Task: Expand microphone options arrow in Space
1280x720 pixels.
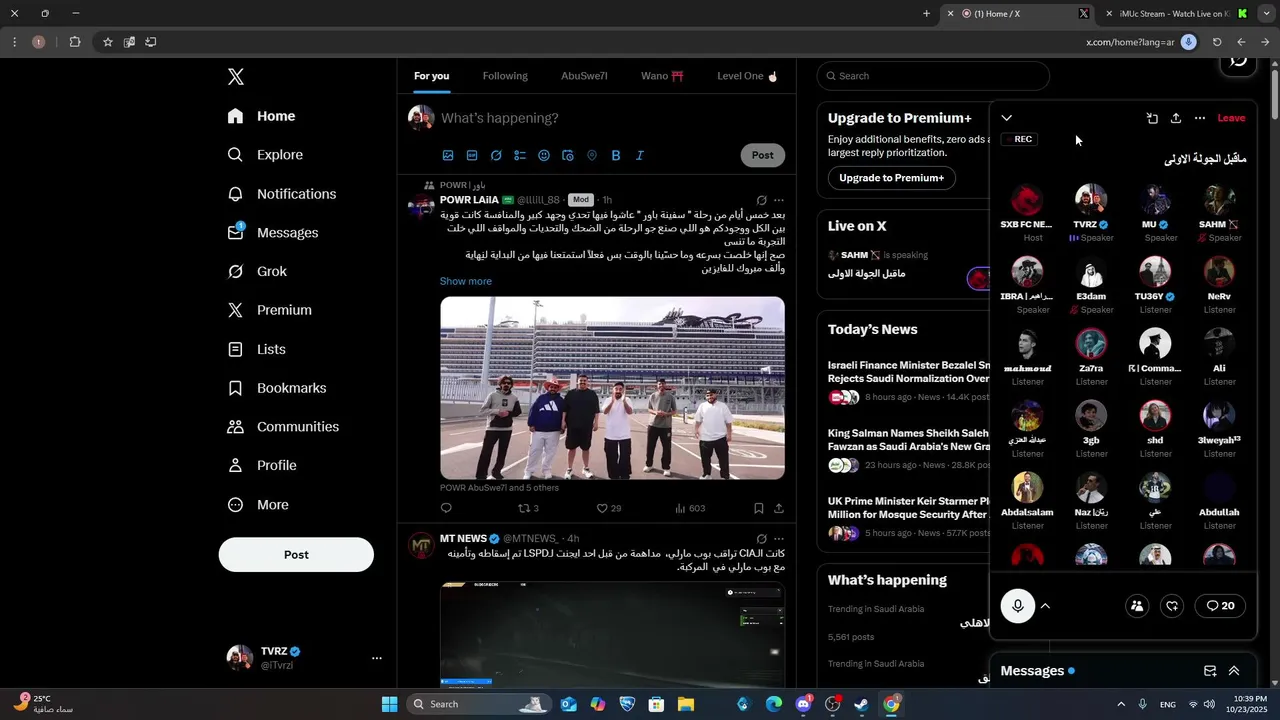Action: 1045,606
